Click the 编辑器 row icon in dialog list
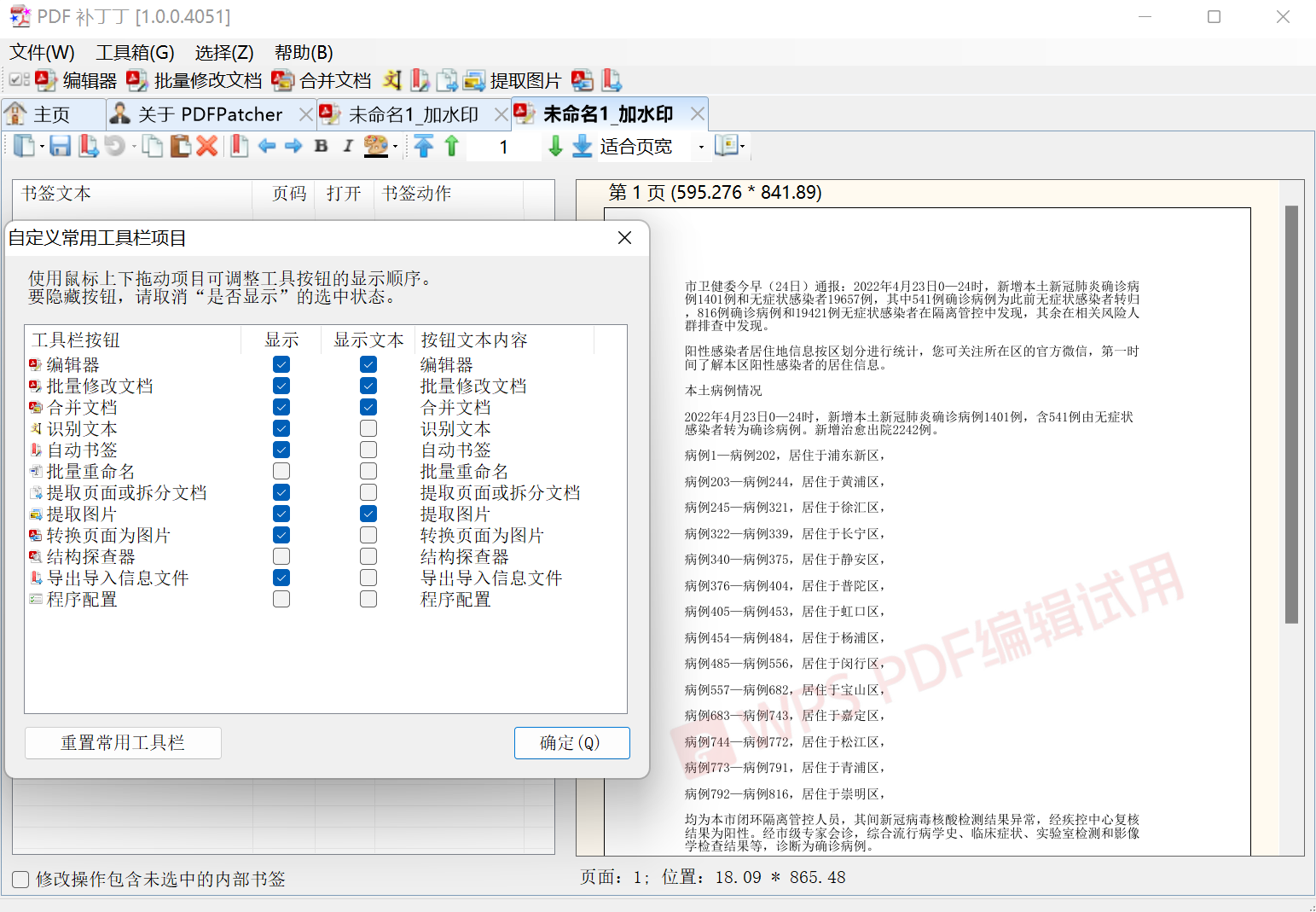The image size is (1316, 912). click(x=35, y=364)
